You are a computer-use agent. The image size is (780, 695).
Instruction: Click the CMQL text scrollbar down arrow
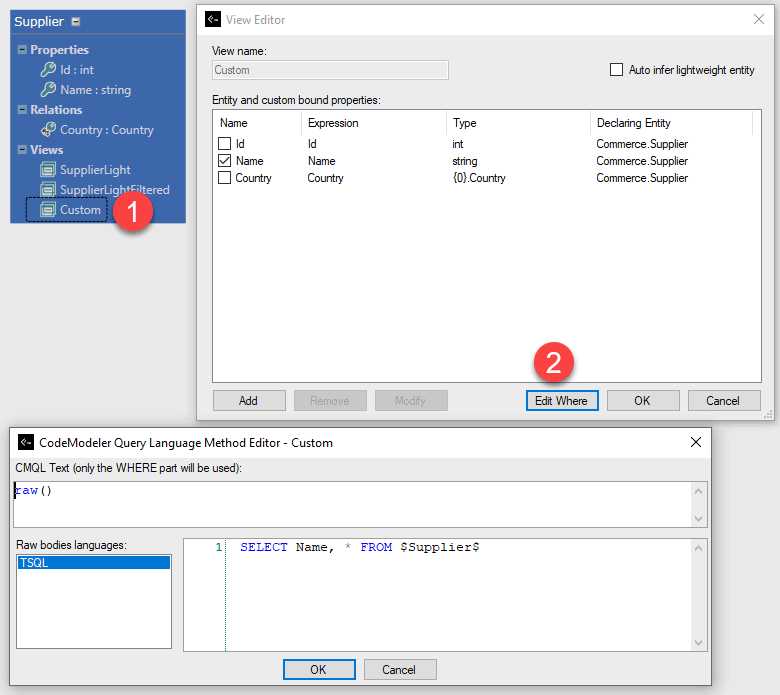[x=699, y=519]
